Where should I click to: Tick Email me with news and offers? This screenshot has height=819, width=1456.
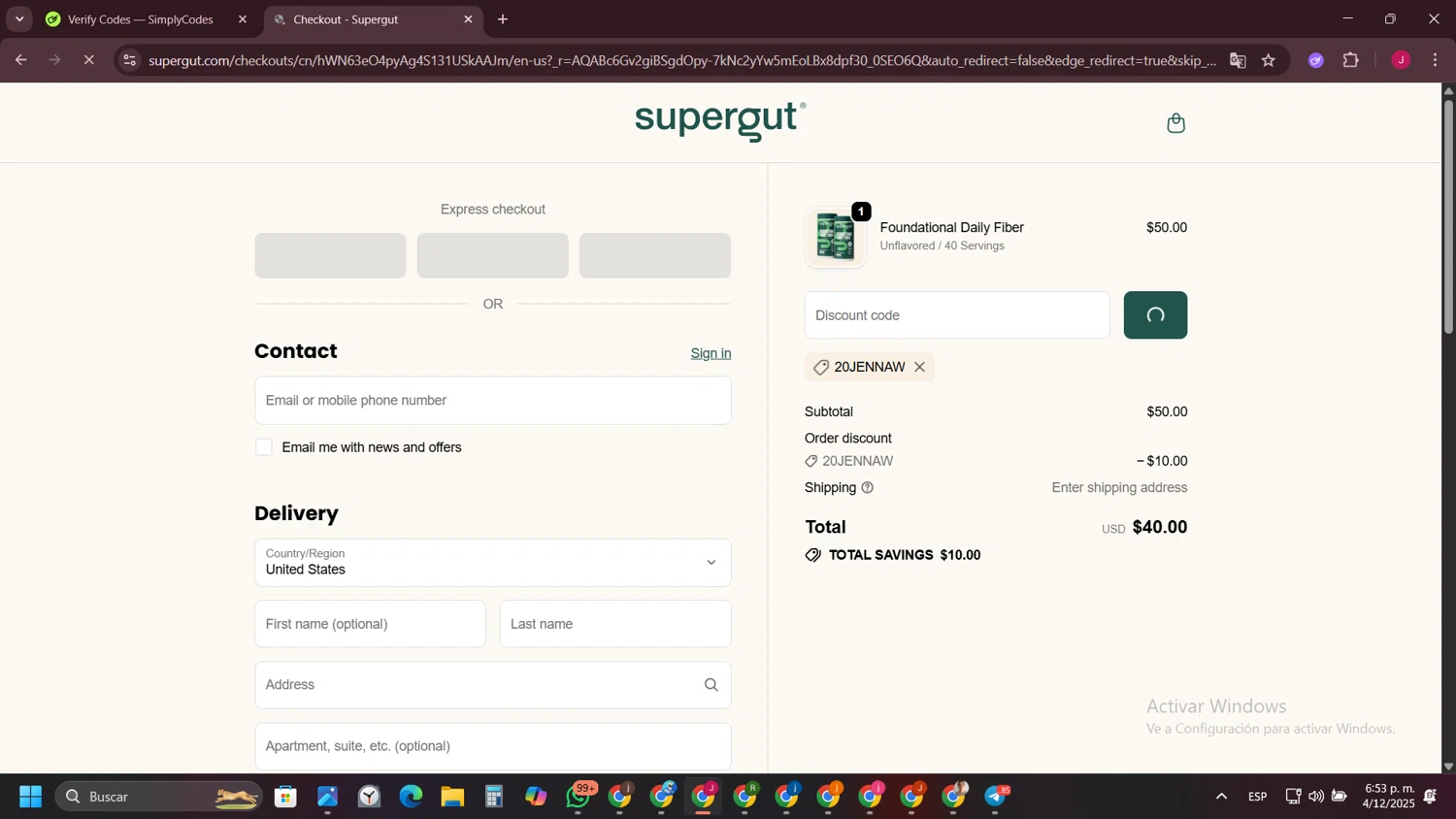[264, 447]
